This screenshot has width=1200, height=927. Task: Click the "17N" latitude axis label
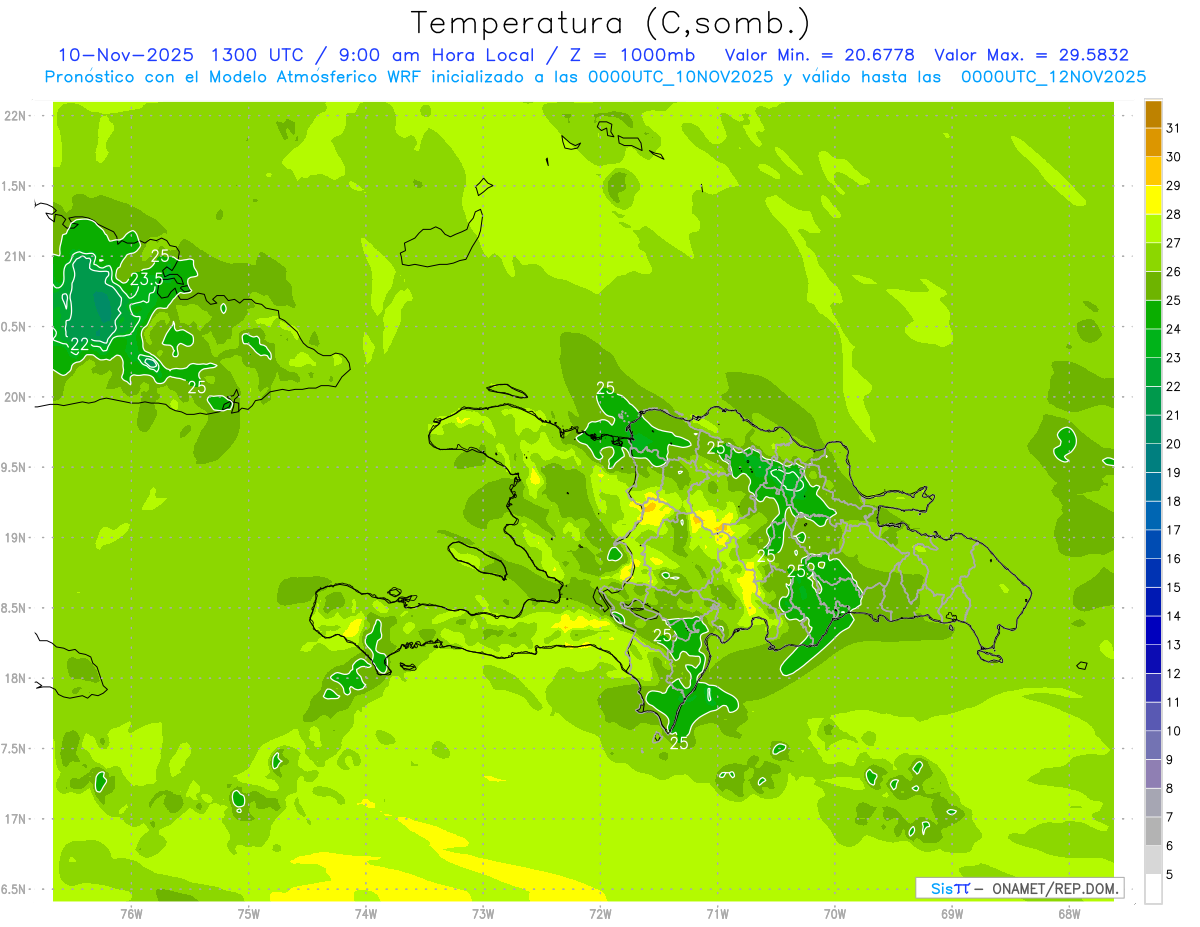16,819
